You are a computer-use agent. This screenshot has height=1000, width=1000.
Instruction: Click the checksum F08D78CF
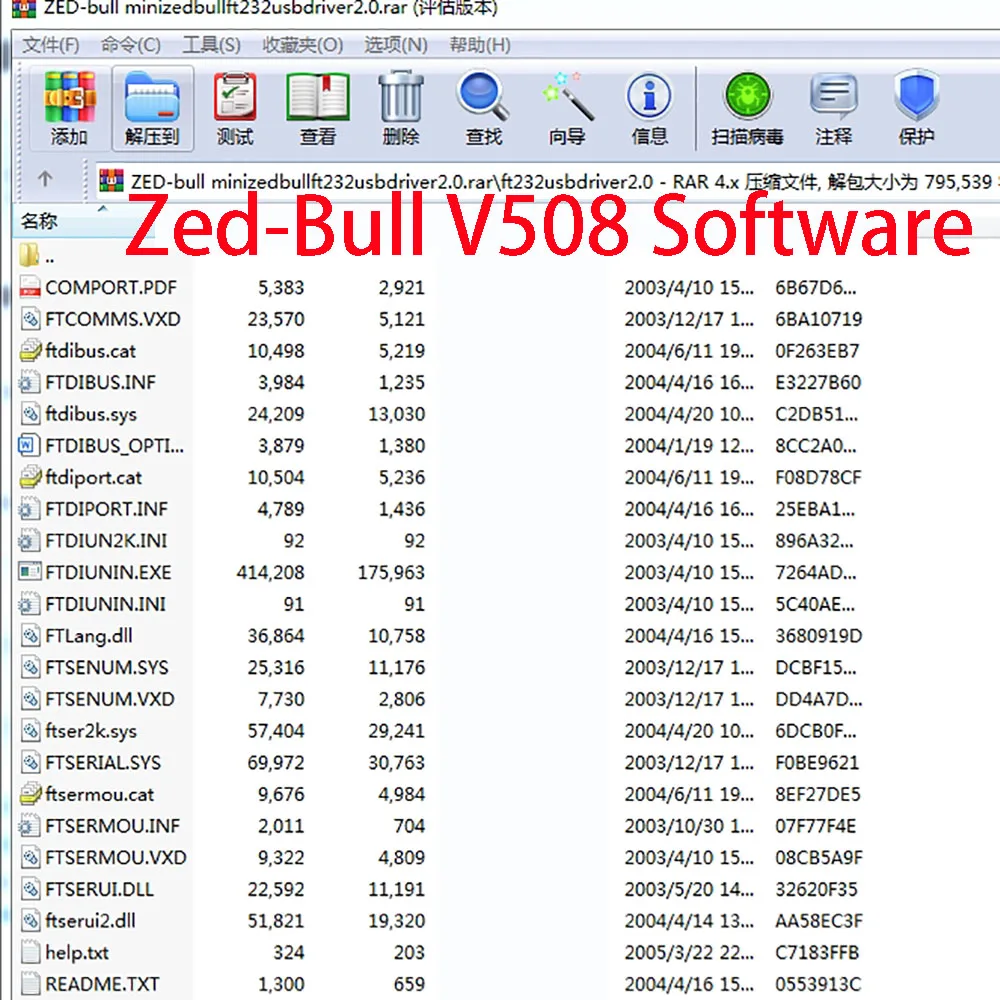click(818, 477)
